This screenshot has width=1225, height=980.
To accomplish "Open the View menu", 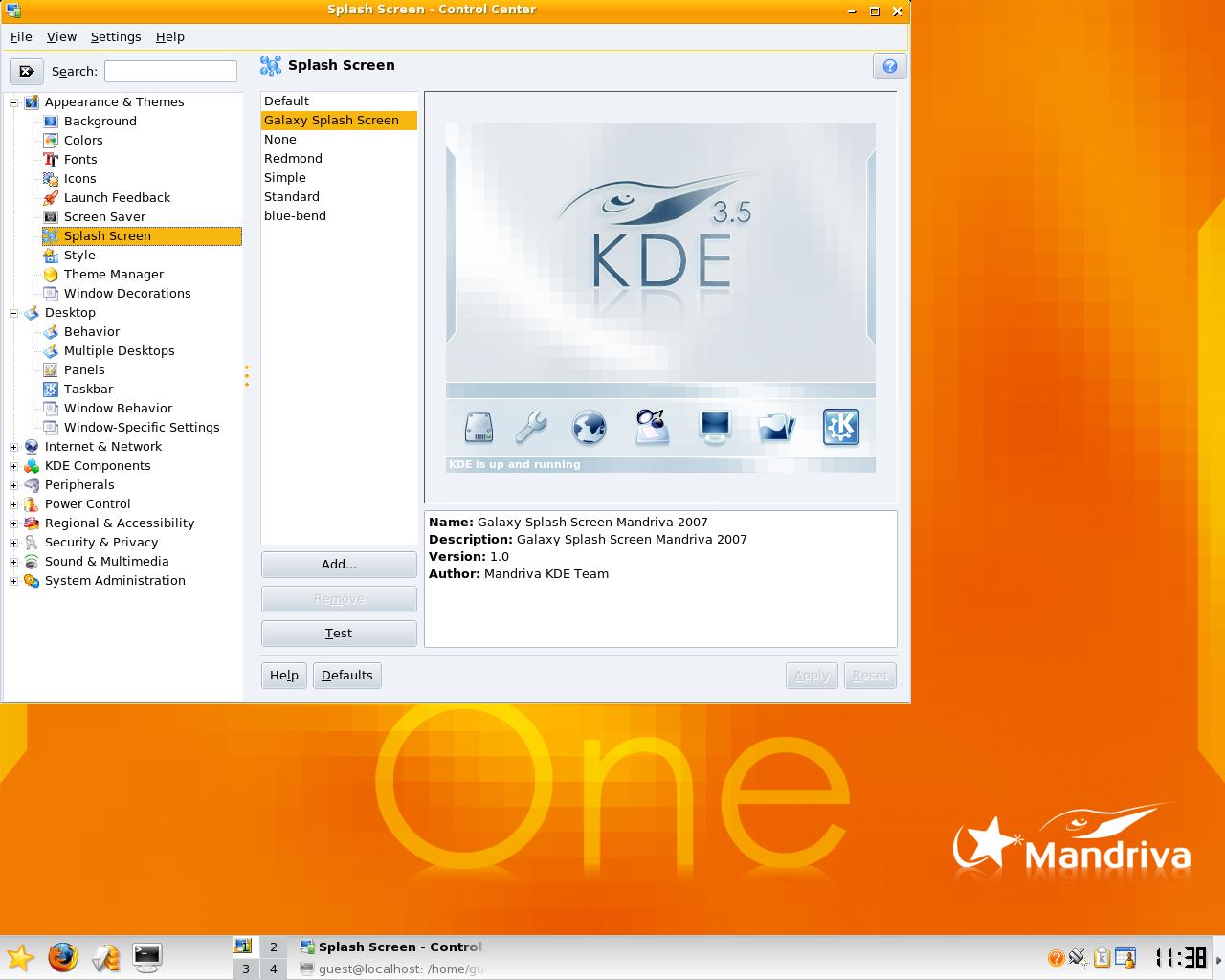I will pyautogui.click(x=61, y=36).
